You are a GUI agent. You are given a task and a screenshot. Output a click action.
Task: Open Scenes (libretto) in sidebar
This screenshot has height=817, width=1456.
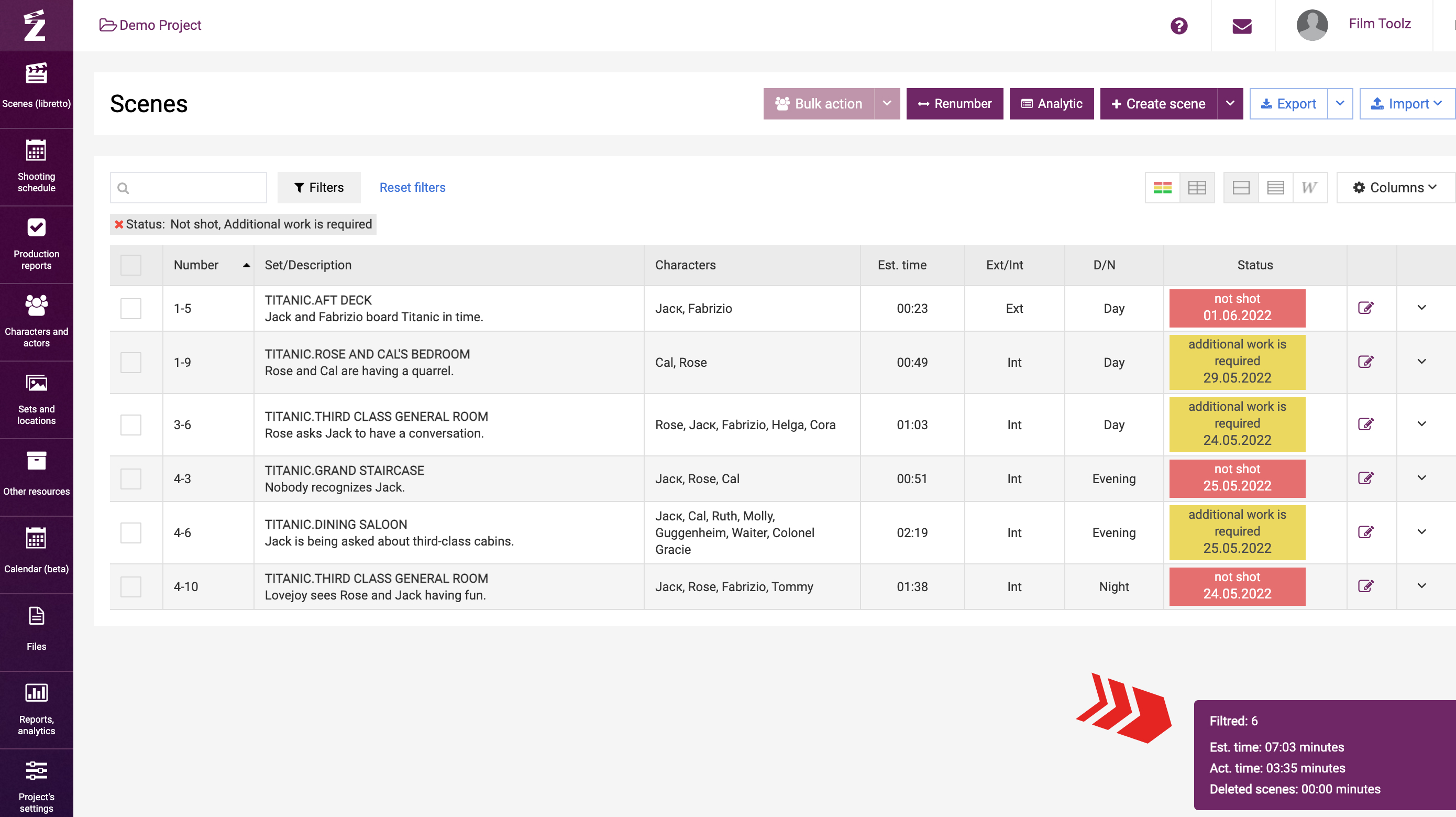point(36,89)
